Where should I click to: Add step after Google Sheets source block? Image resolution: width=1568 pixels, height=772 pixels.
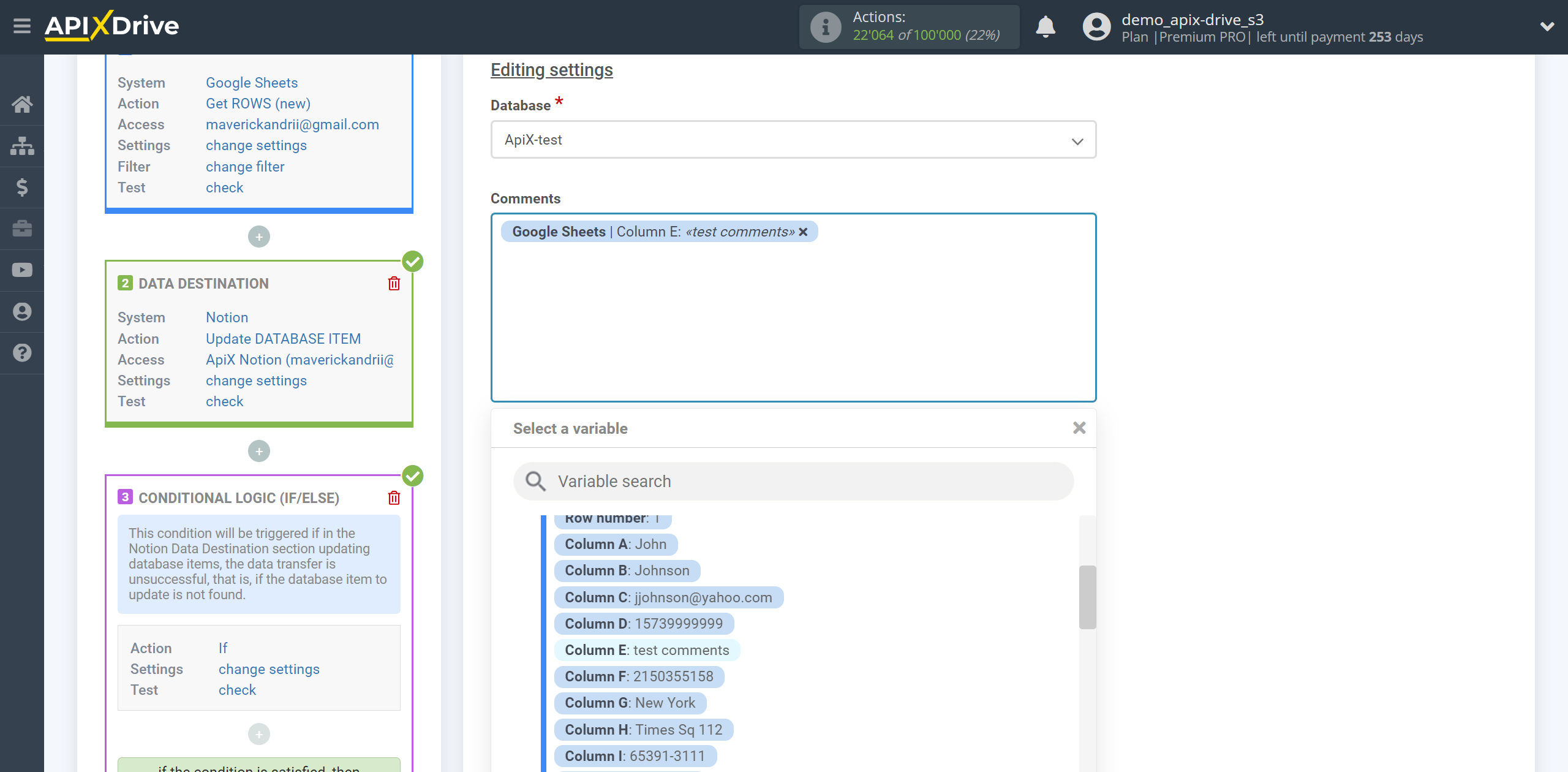click(259, 237)
